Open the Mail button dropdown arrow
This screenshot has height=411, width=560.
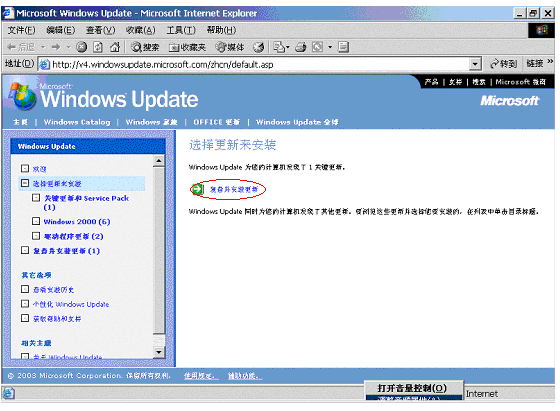(x=288, y=47)
